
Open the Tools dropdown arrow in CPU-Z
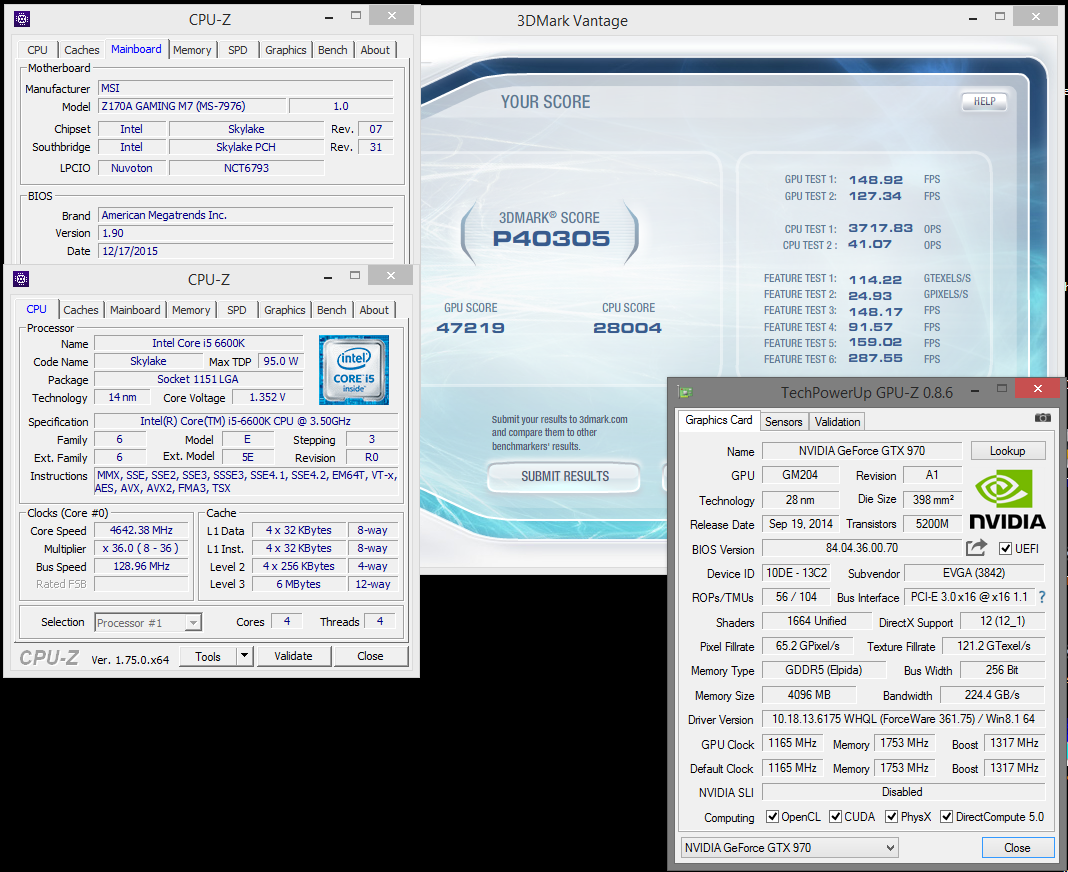[245, 656]
